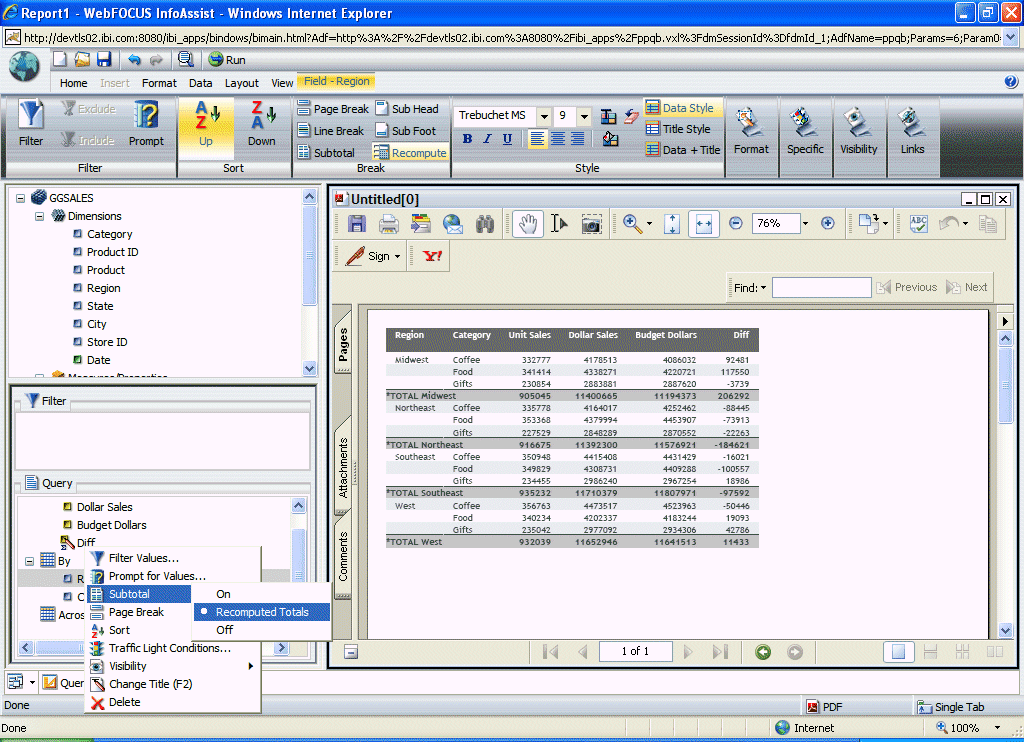Viewport: 1024px width, 742px height.
Task: Click the last page navigation icon
Action: [720, 652]
